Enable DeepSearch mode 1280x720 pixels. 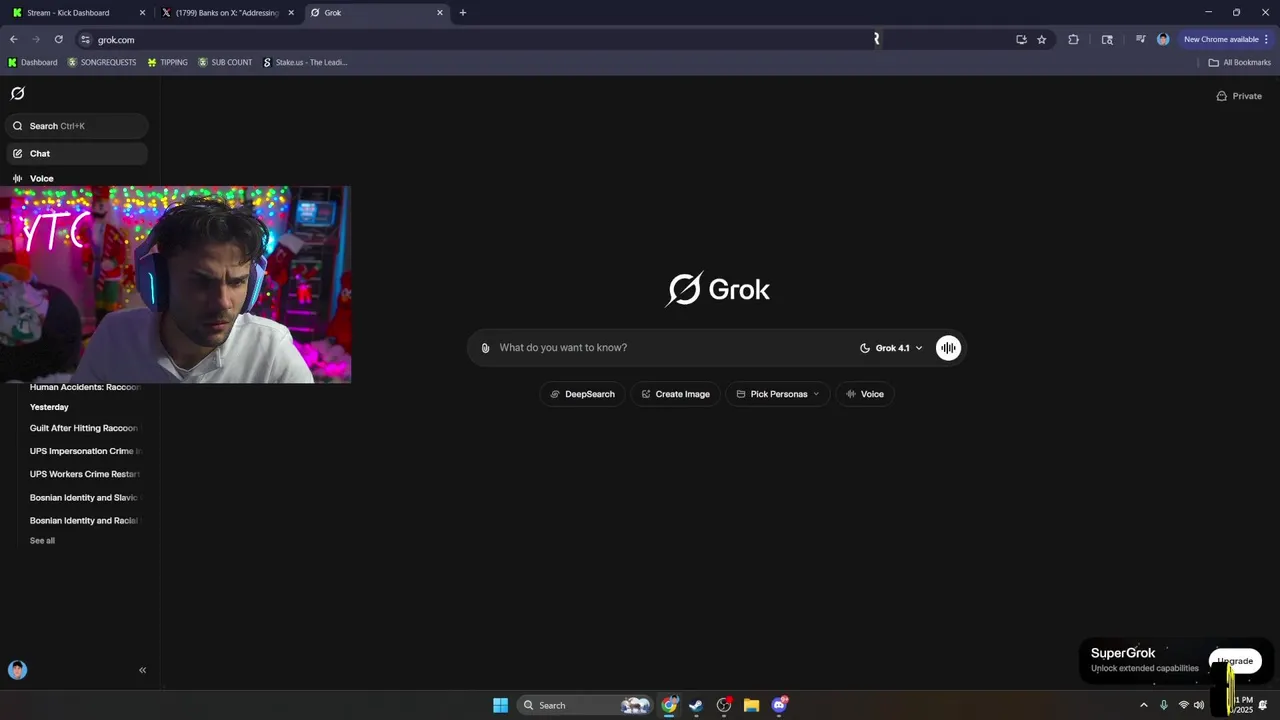coord(583,394)
